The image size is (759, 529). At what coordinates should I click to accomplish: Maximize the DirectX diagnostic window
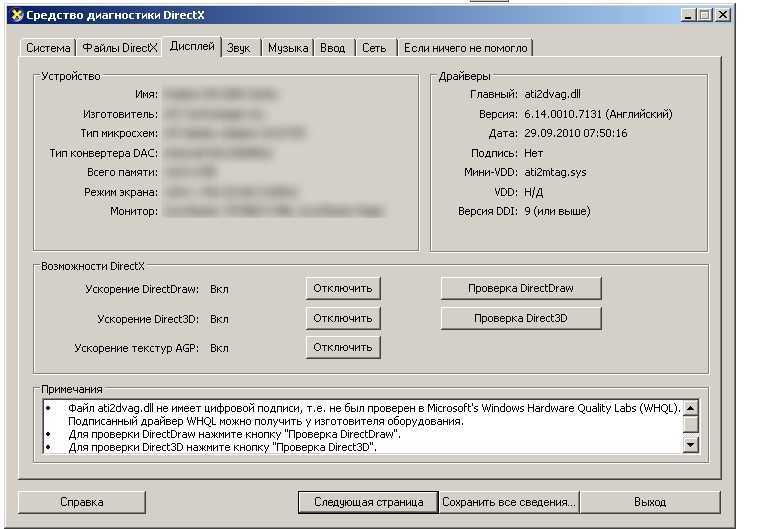pyautogui.click(x=705, y=15)
